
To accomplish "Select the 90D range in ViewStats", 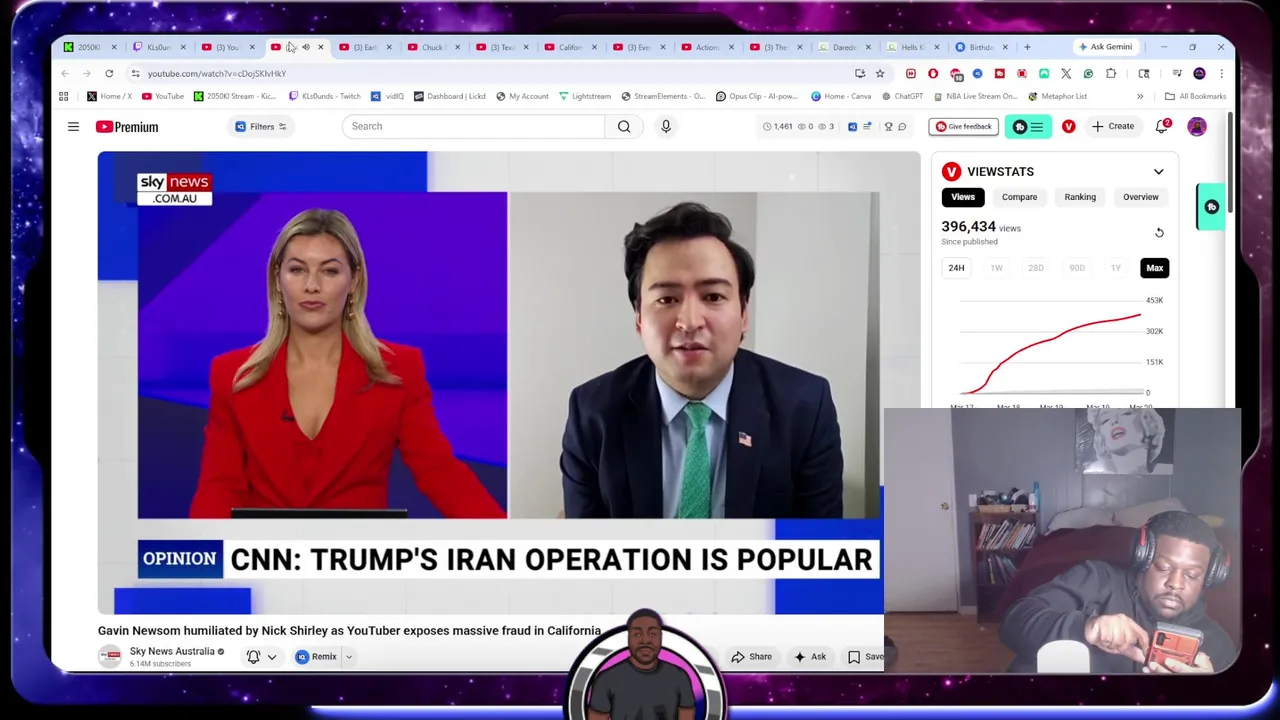I will pos(1076,268).
